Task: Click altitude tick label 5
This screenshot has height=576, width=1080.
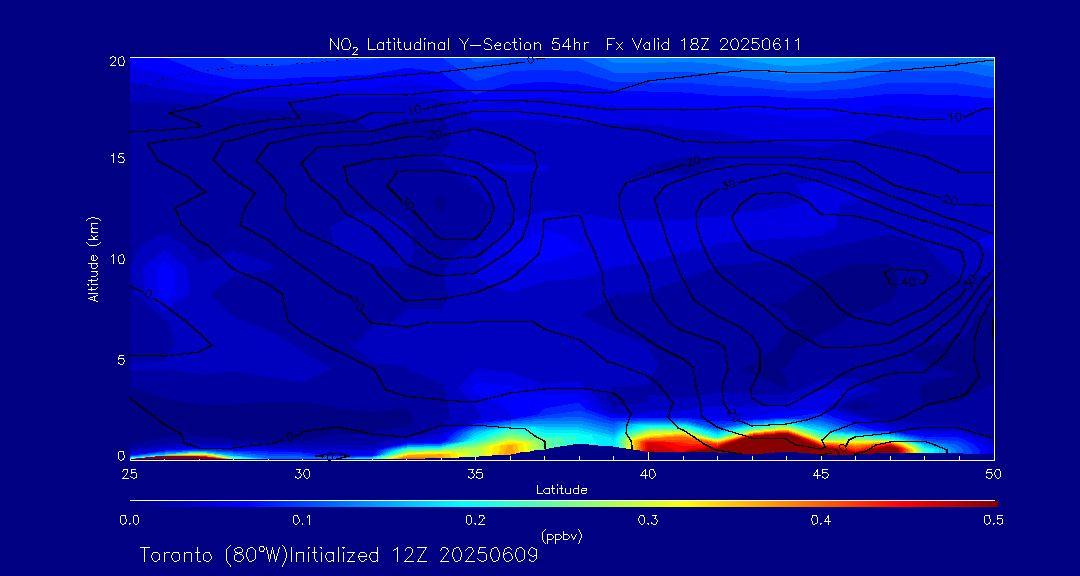Action: pos(121,359)
